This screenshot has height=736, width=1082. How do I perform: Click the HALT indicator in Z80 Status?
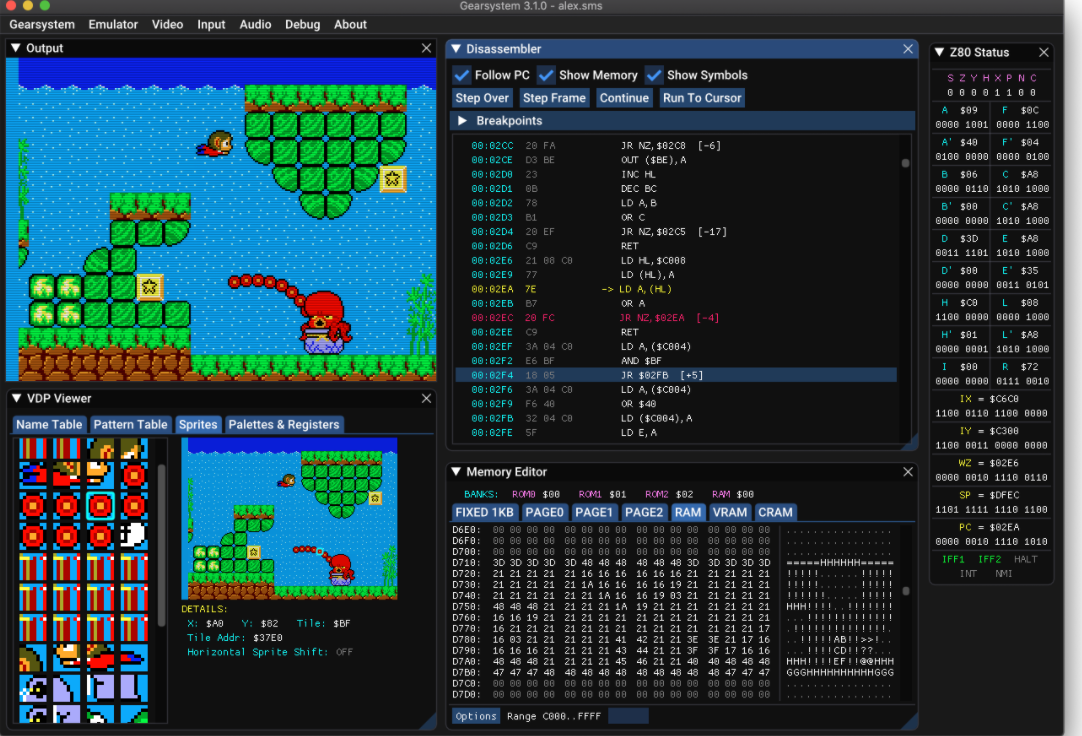(x=1025, y=559)
